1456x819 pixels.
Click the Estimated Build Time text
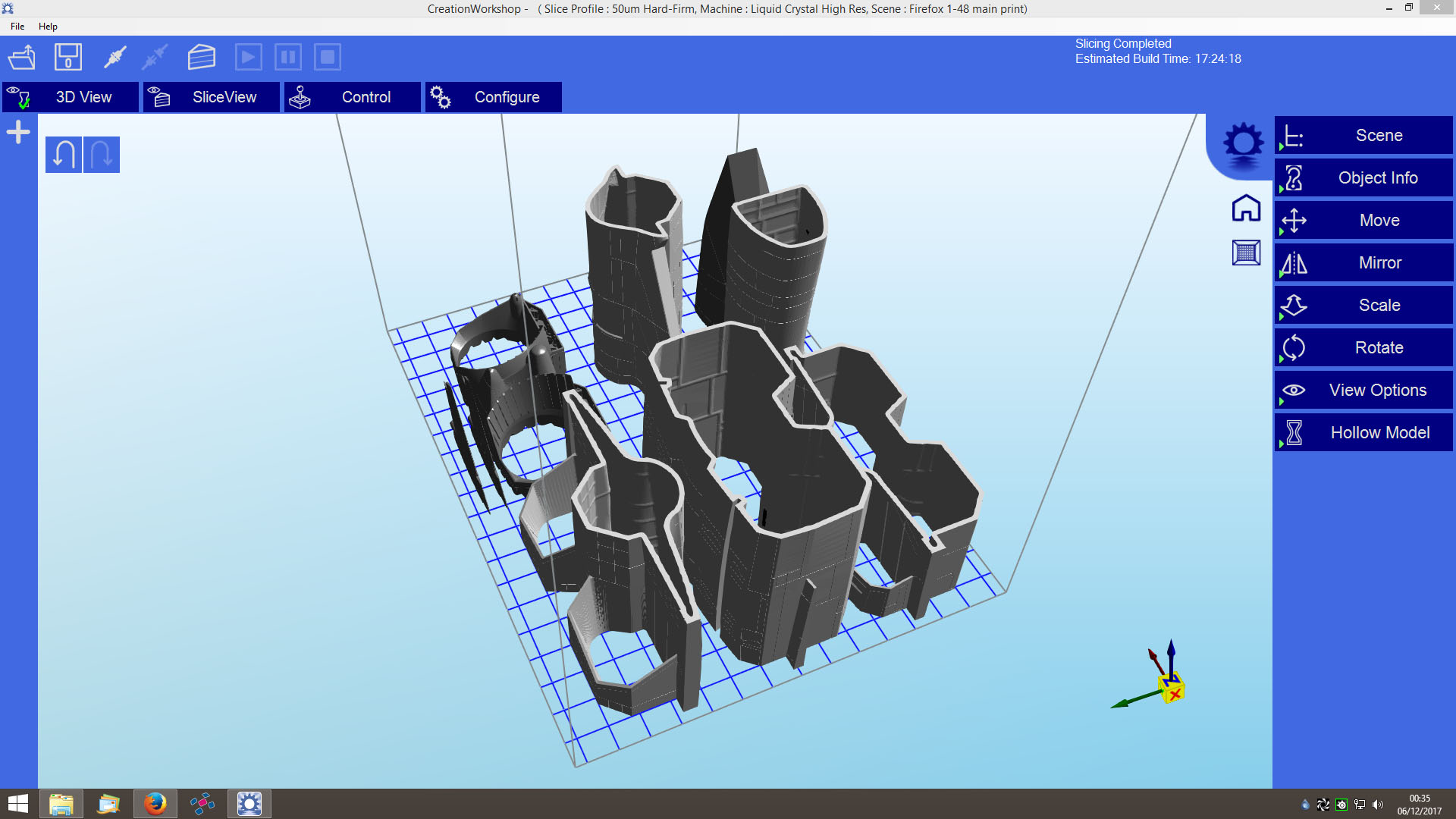[x=1158, y=58]
